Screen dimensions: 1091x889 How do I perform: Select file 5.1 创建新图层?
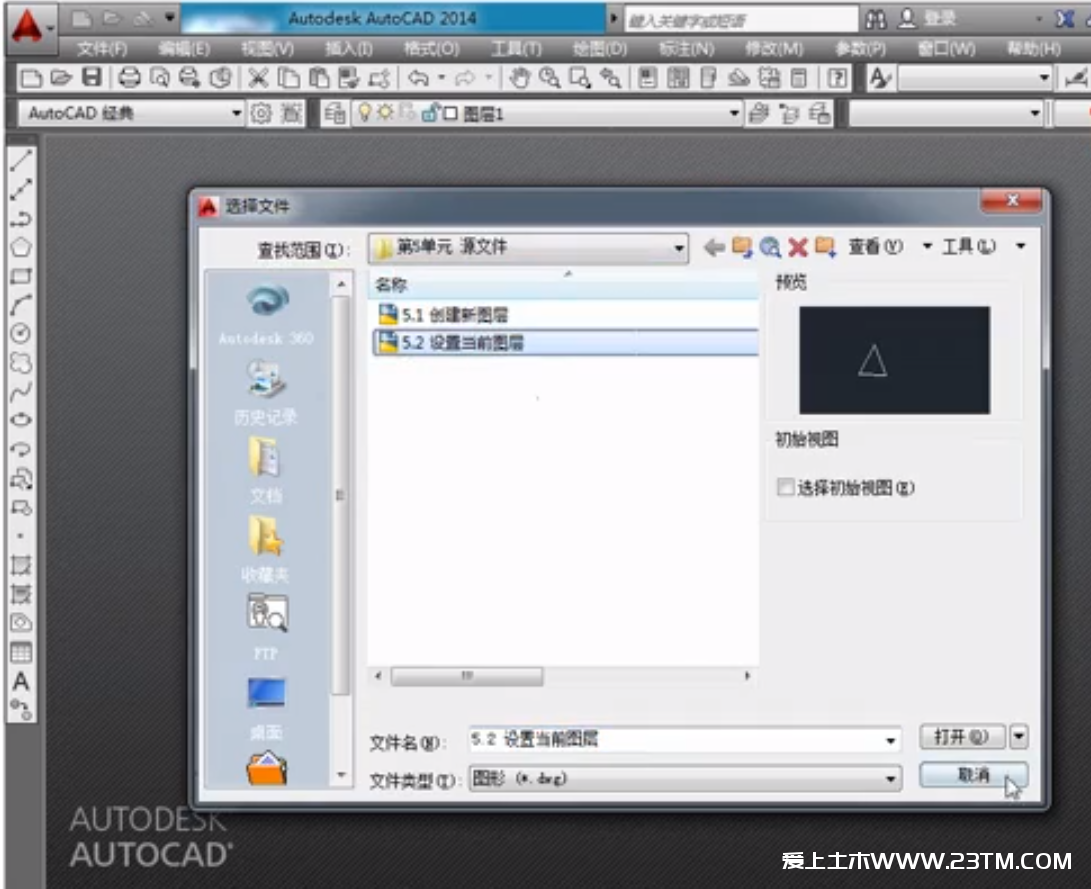[x=565, y=314]
